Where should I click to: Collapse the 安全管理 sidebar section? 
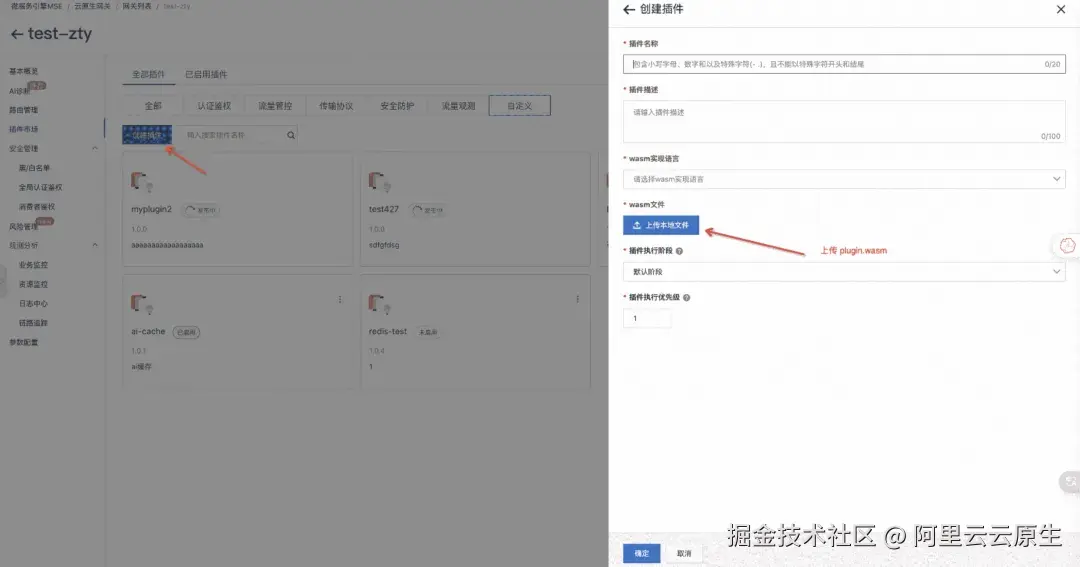click(95, 148)
